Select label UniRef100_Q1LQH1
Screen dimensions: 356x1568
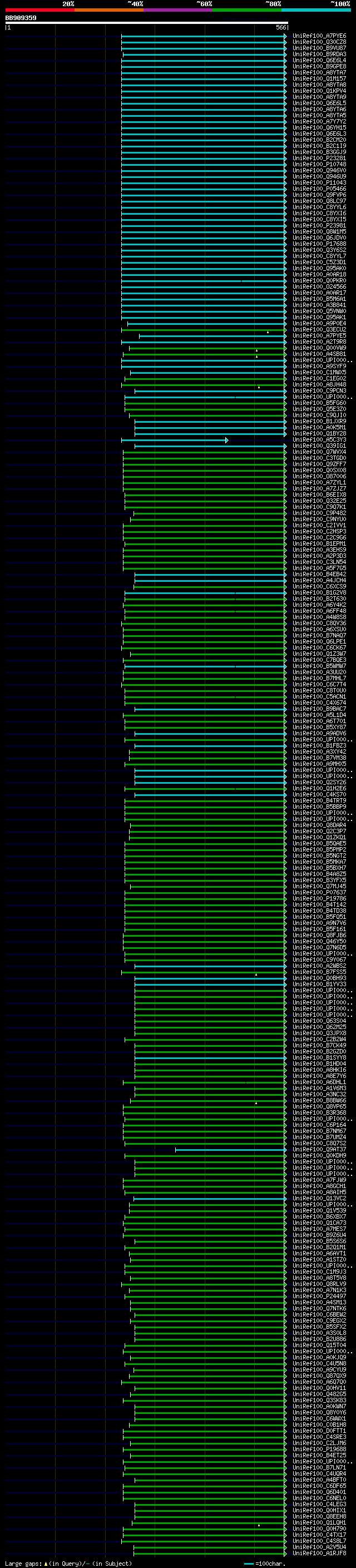pyautogui.click(x=319, y=1522)
